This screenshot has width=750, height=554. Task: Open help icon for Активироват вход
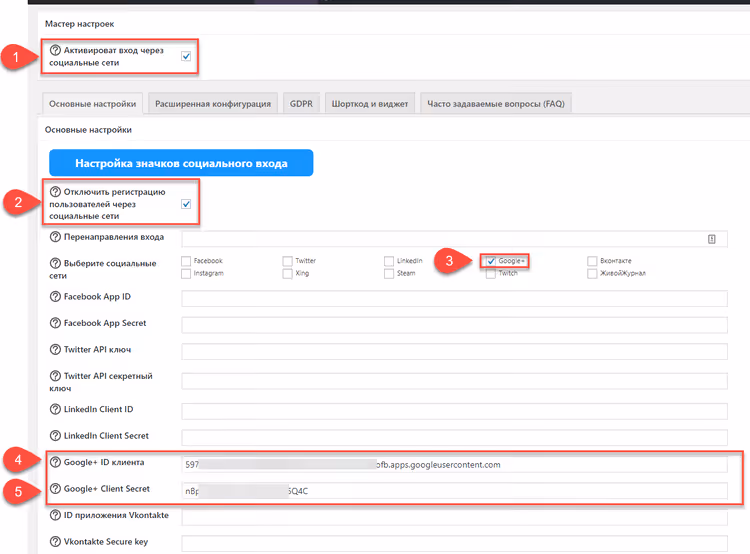[55, 50]
